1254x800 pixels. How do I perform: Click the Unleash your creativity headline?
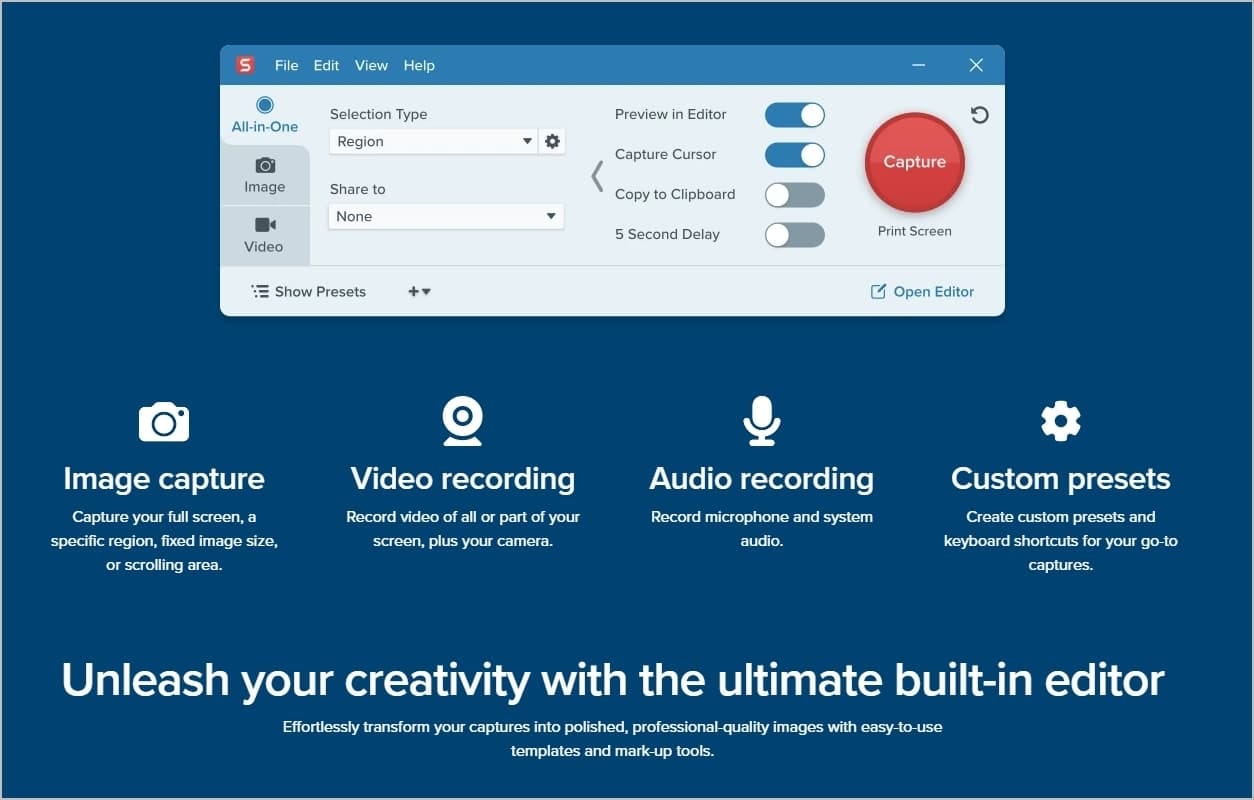tap(613, 680)
